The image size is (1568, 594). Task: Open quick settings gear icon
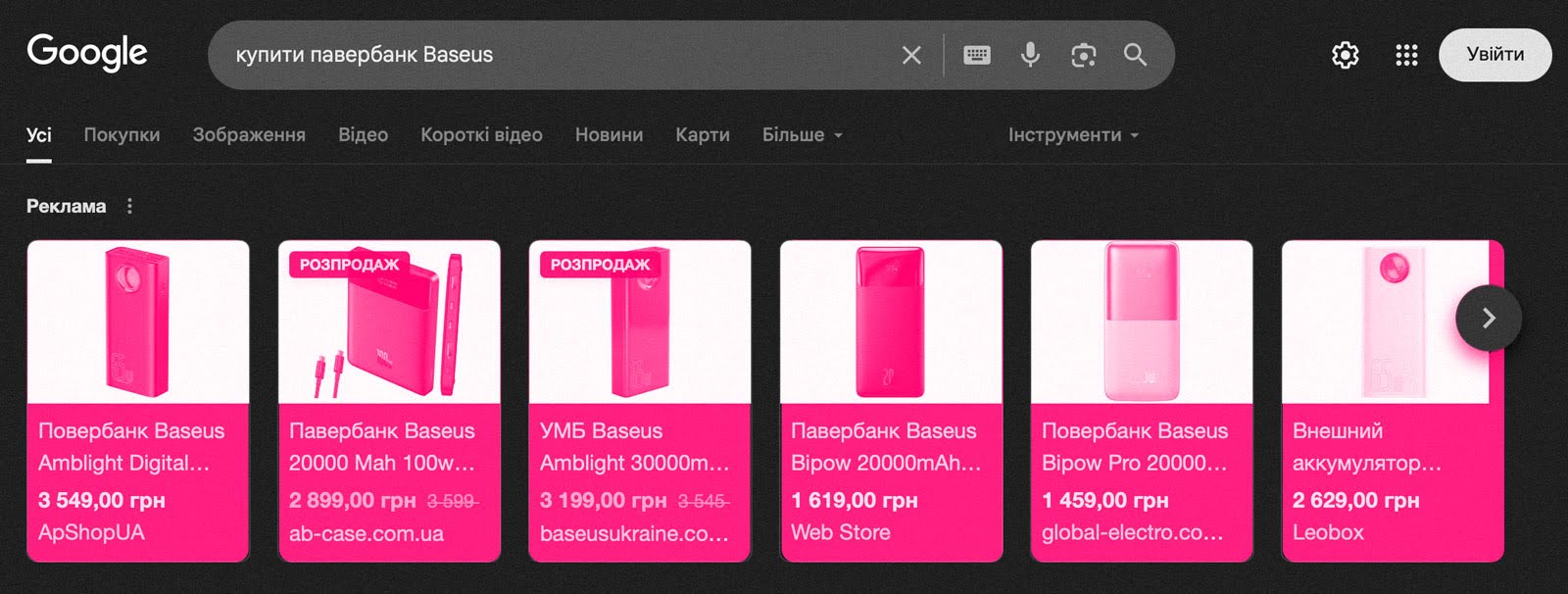click(x=1346, y=55)
